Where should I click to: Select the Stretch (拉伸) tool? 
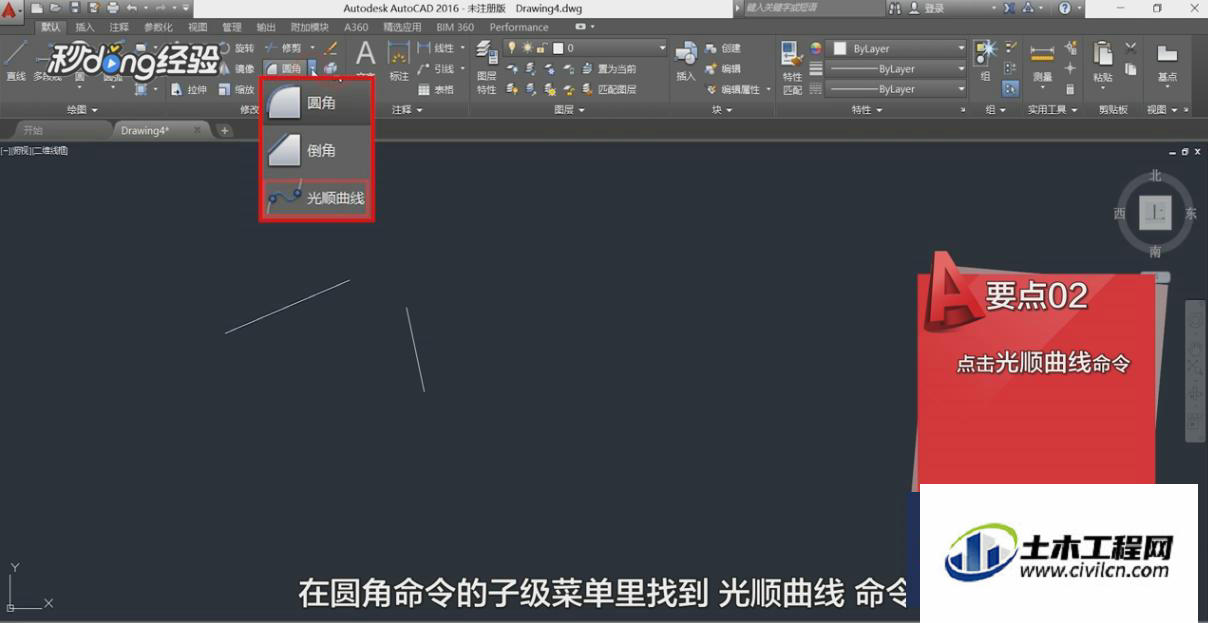189,89
